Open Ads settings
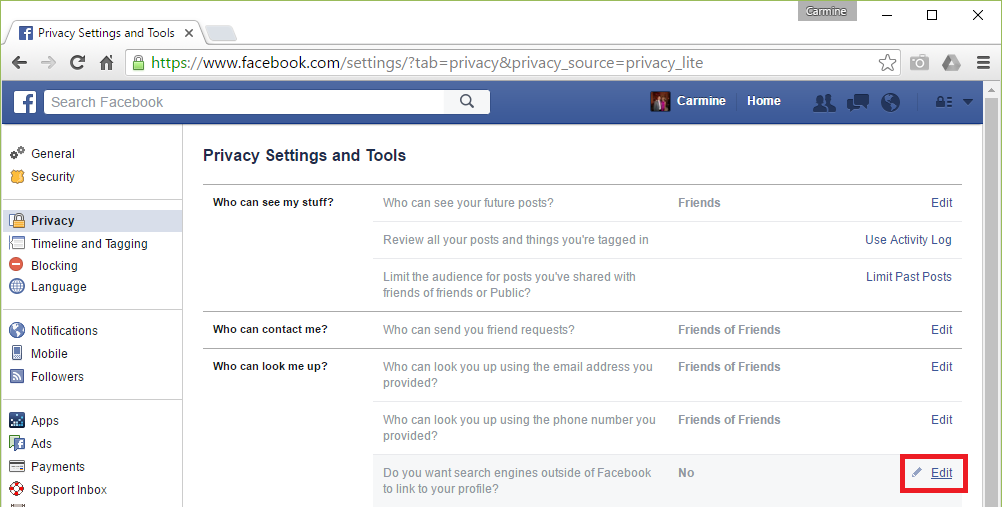This screenshot has height=507, width=1002. coord(41,444)
